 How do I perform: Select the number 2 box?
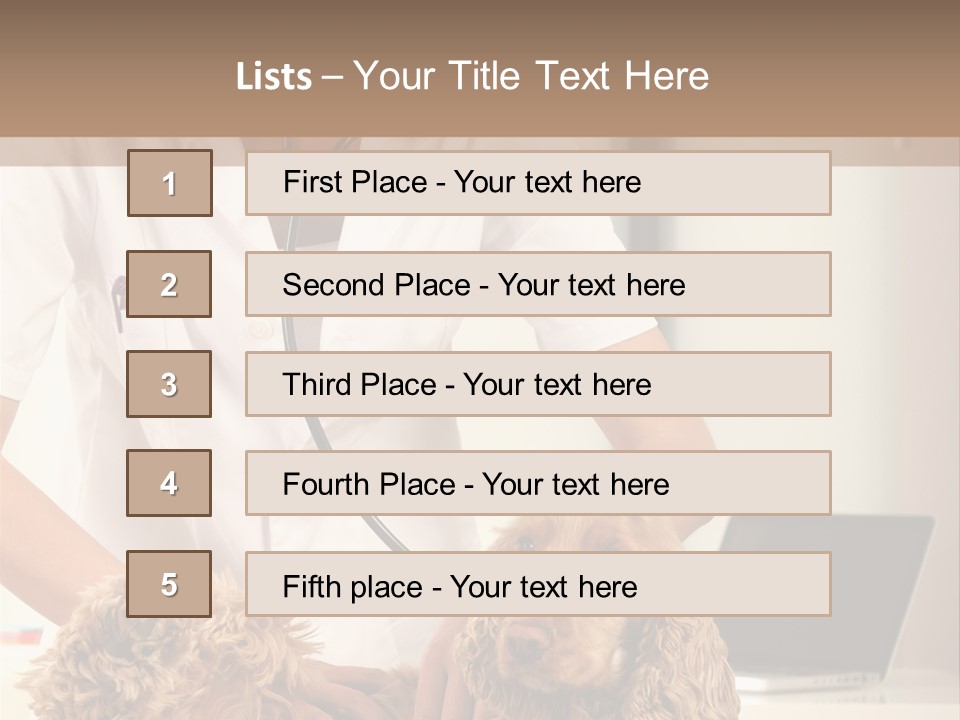click(x=170, y=284)
